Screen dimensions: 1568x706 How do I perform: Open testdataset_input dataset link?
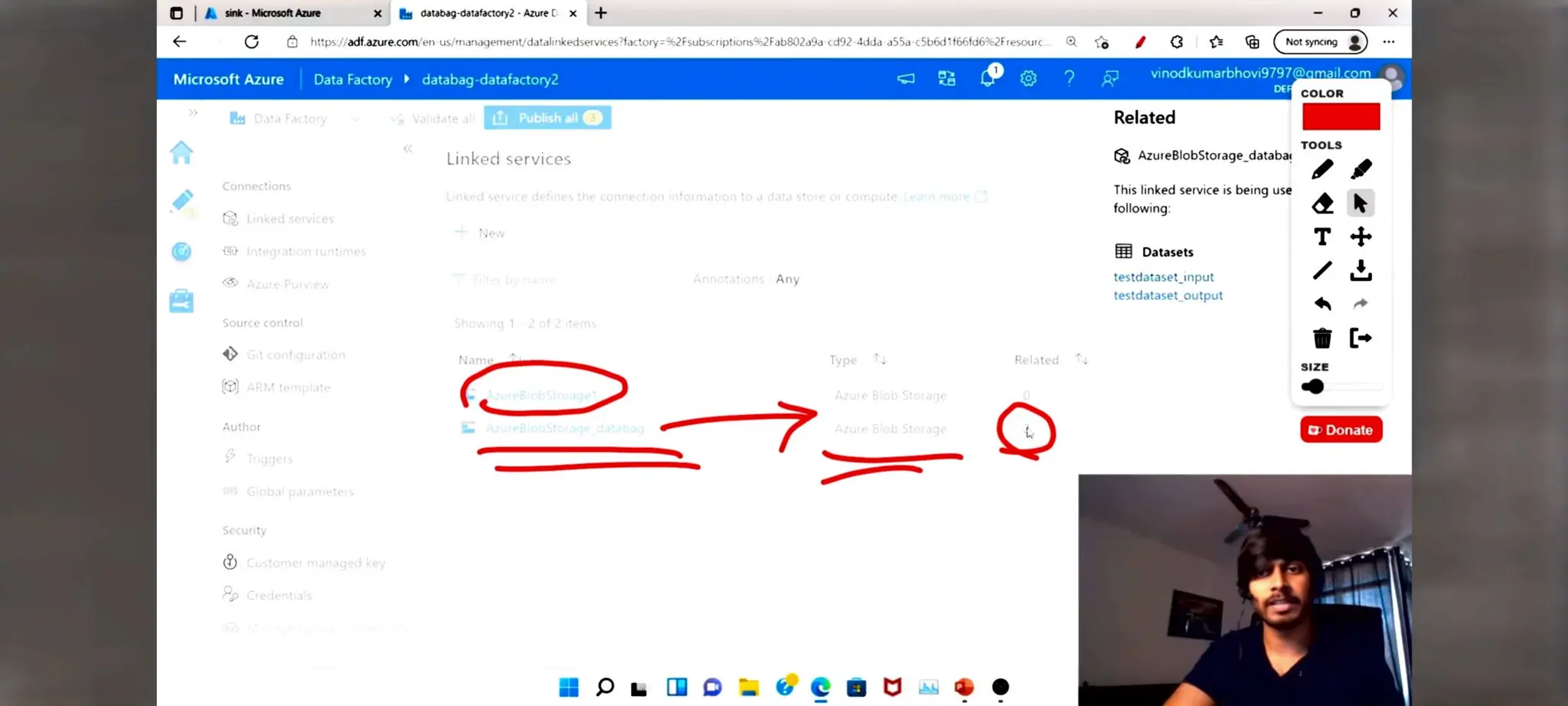coord(1163,277)
